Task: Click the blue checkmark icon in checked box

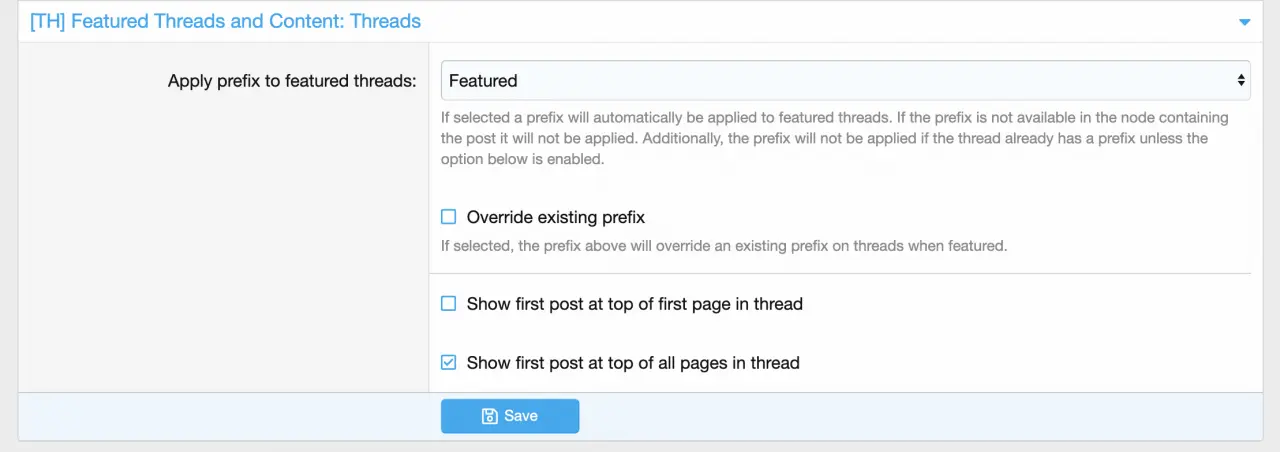Action: (449, 363)
